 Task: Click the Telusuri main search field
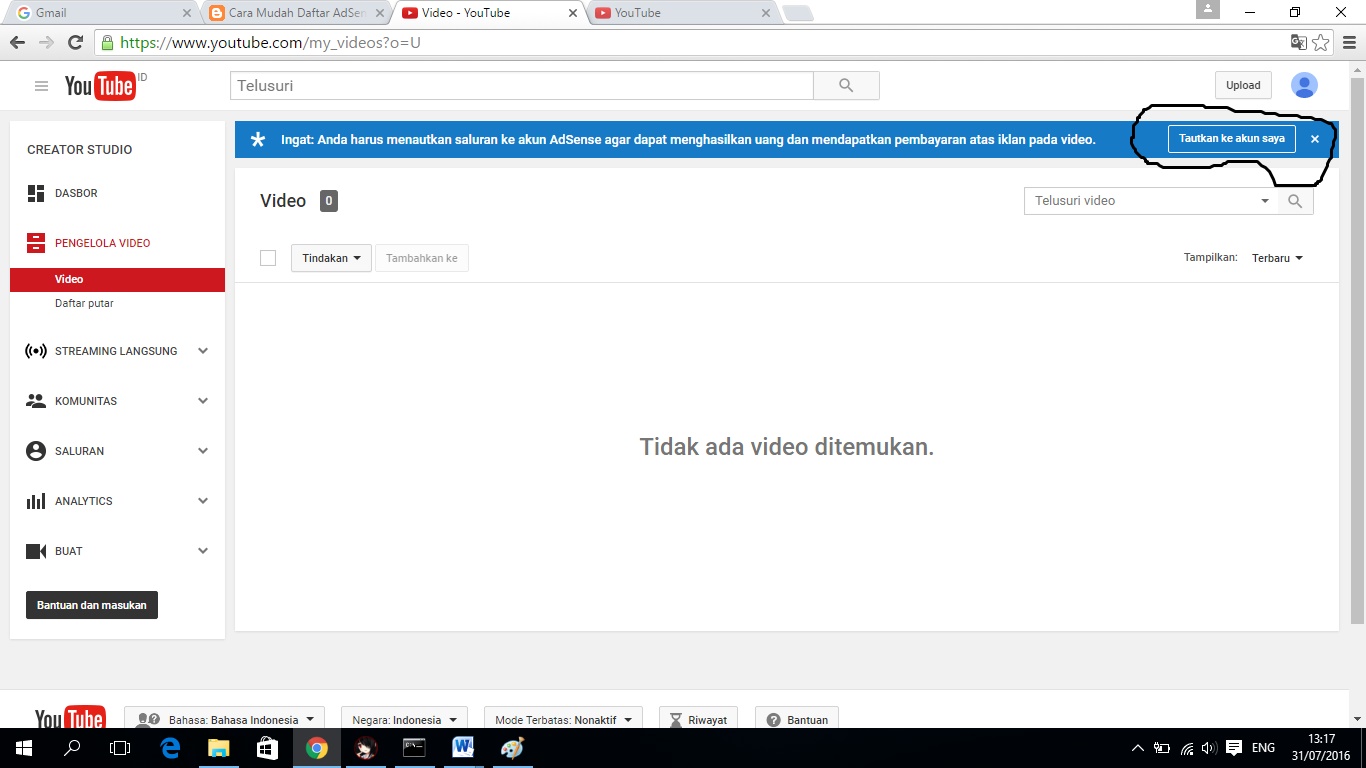pos(522,86)
